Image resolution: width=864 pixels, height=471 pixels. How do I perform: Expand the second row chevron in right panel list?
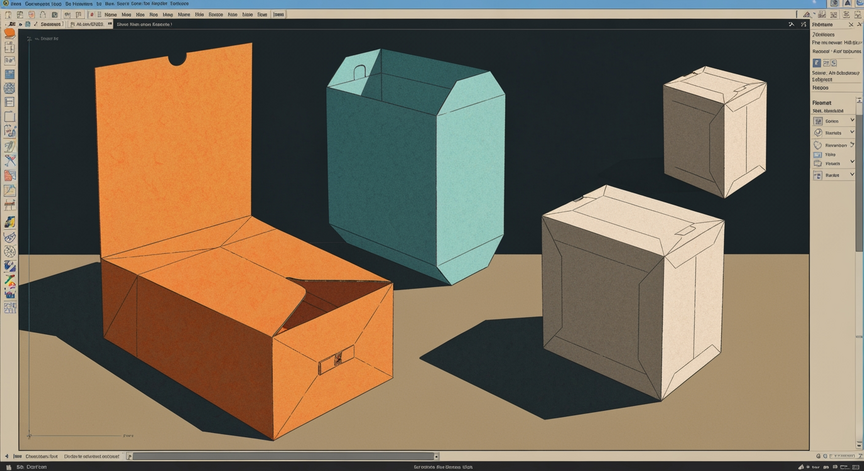coord(852,132)
